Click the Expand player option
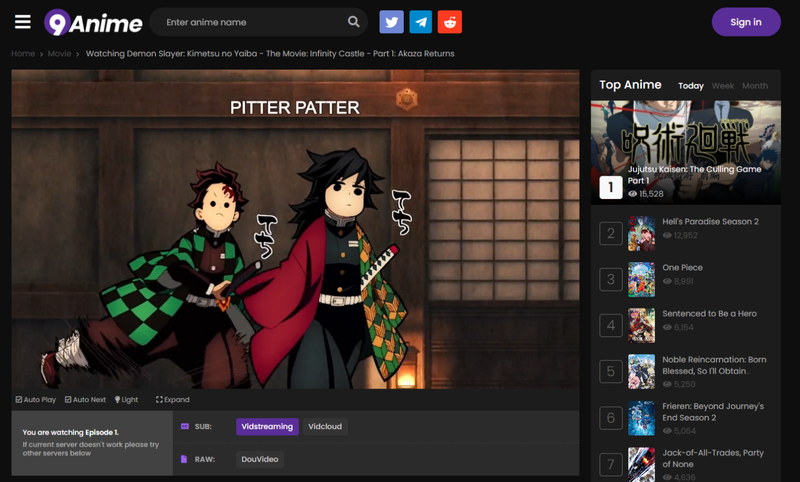 (x=172, y=399)
